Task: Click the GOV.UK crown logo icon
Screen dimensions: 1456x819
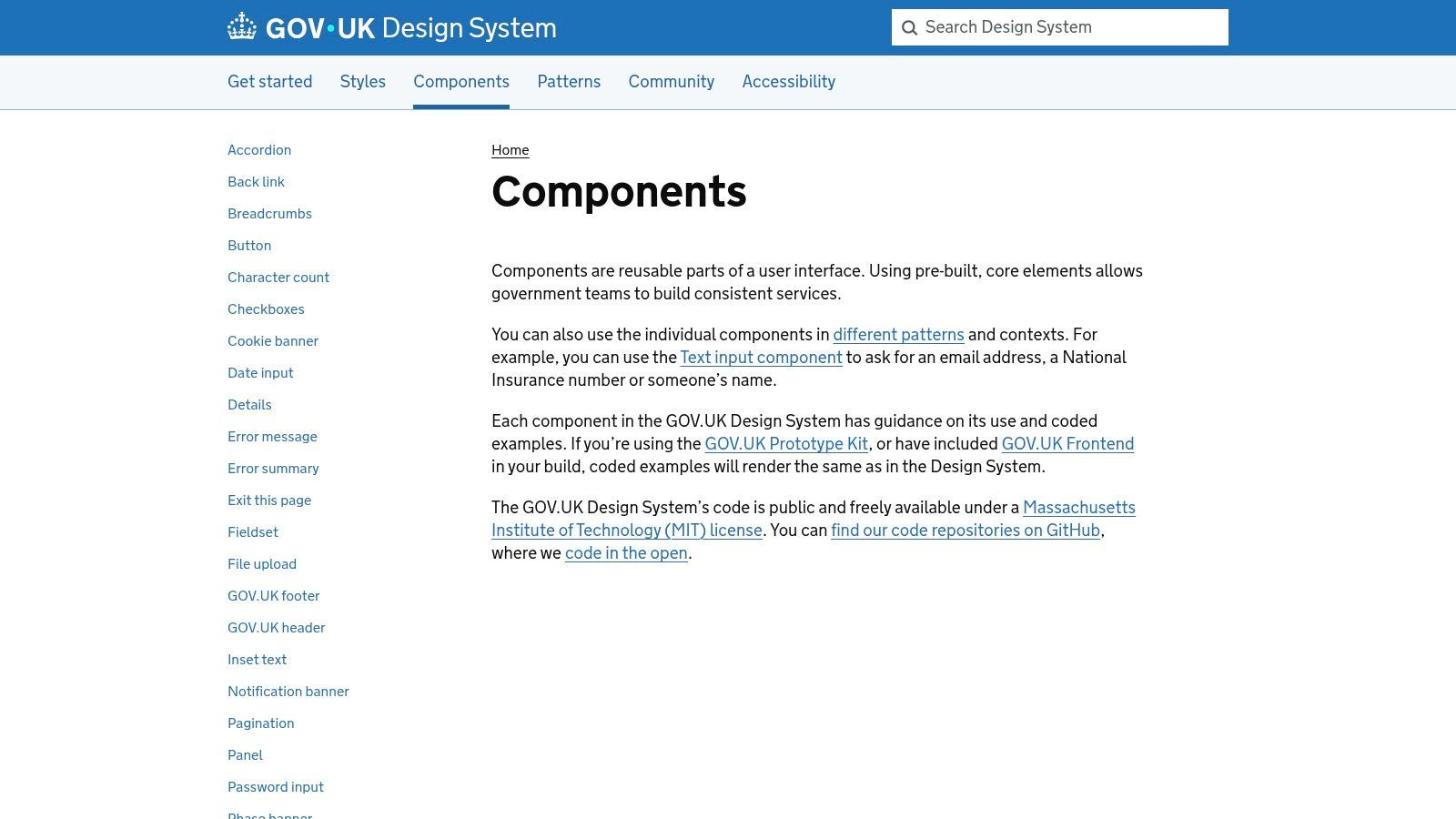Action: (x=242, y=26)
